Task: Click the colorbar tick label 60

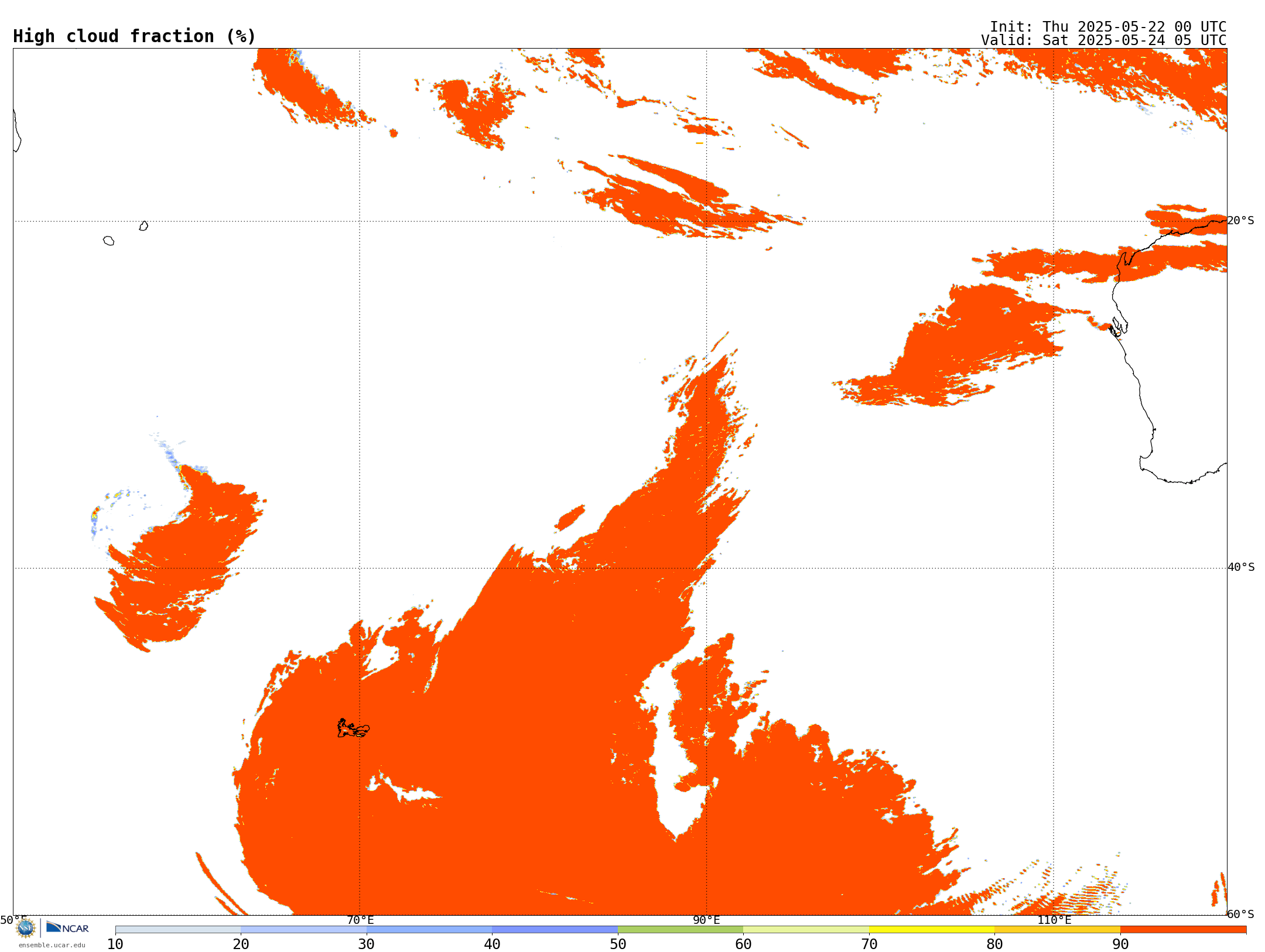Action: 743,944
